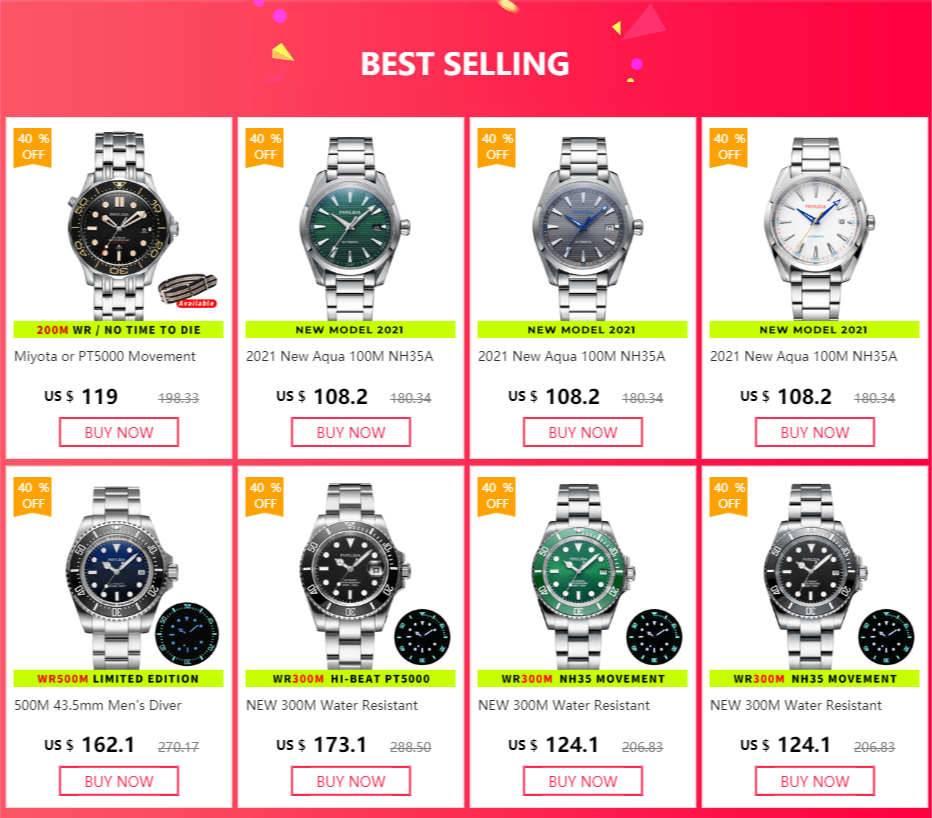Click BUY NOW for Hi-Beat PT5000 watch
Screen dimensions: 932x818
(x=351, y=781)
